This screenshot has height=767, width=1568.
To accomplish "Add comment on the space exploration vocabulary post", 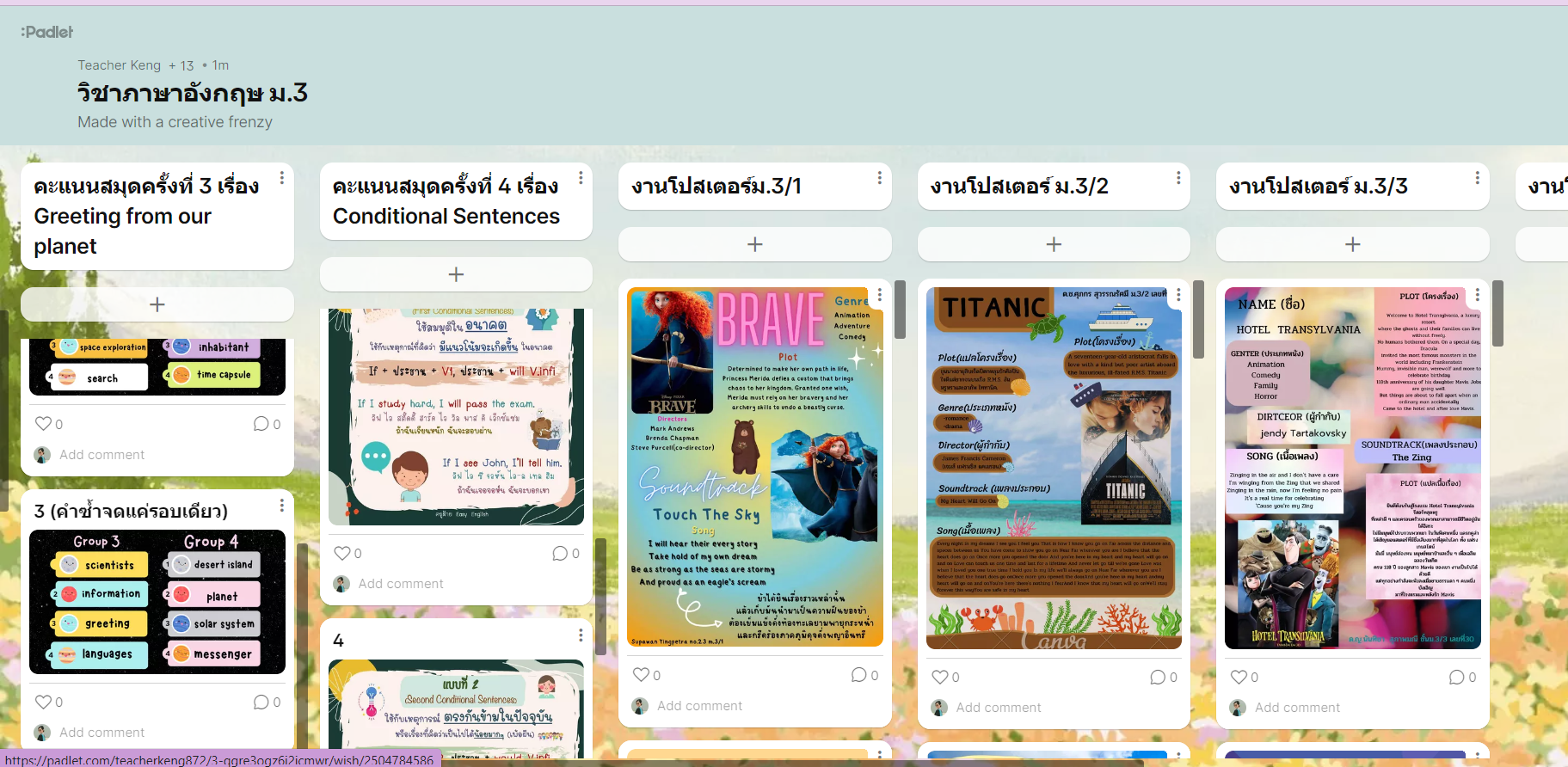I will [101, 455].
